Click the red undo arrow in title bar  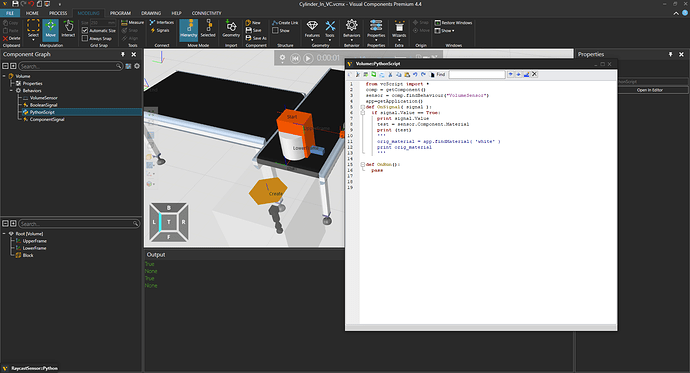click(31, 4)
